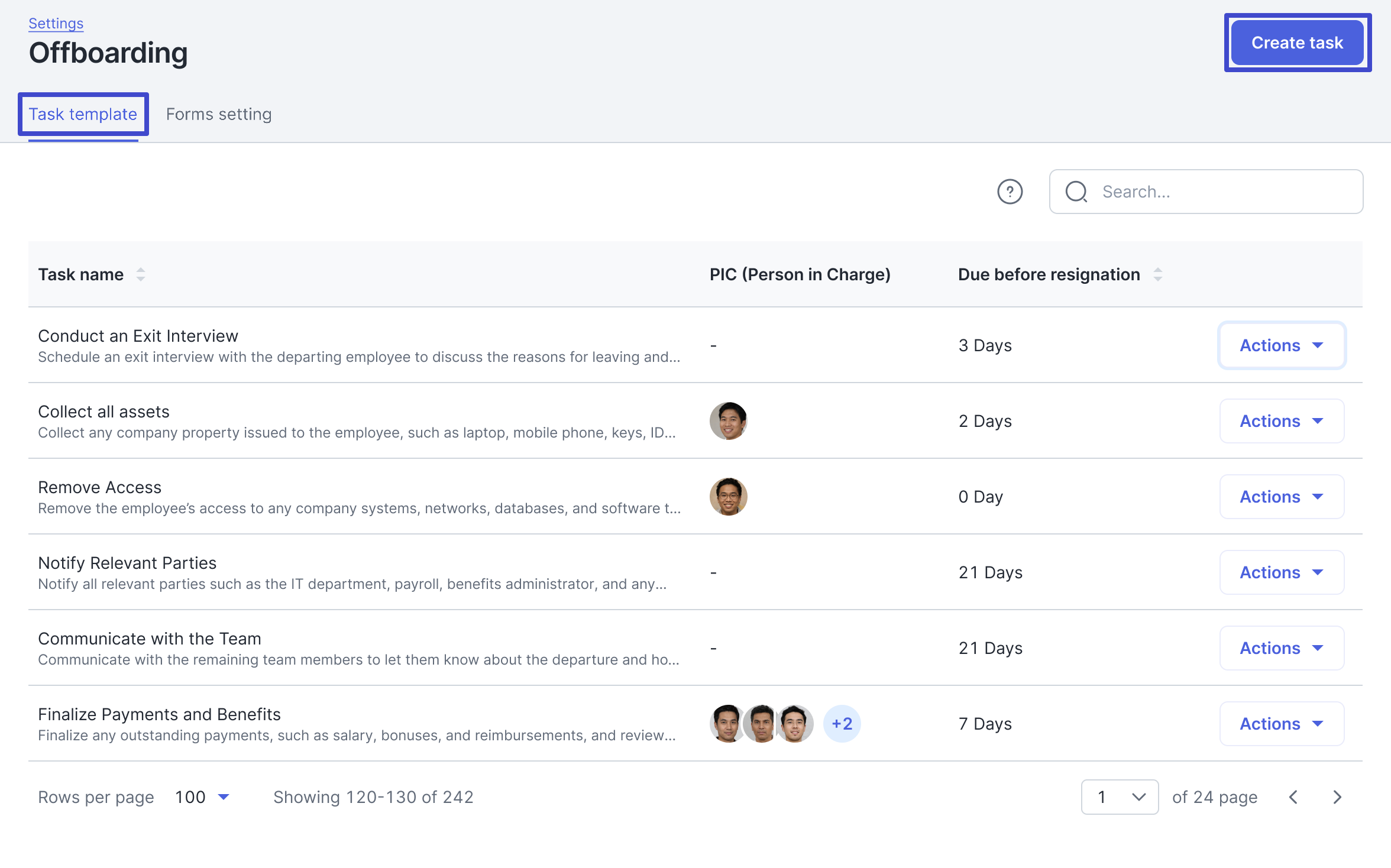Image resolution: width=1391 pixels, height=868 pixels.
Task: Click 21 Days in Communicate with the Team row
Action: 990,648
